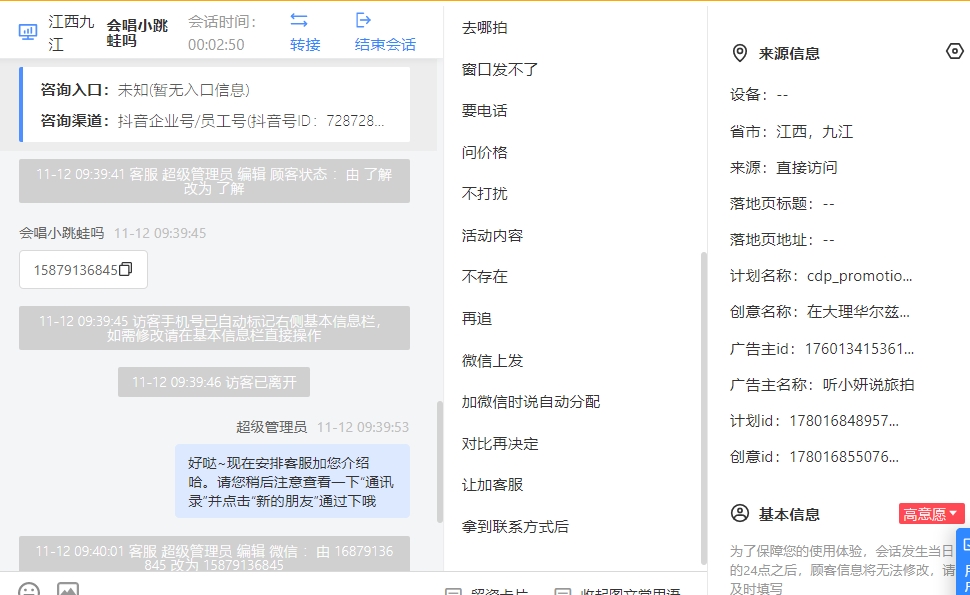Viewport: 970px width, 595px height.
Task: Click the system notice 访客已离开
Action: coord(214,382)
